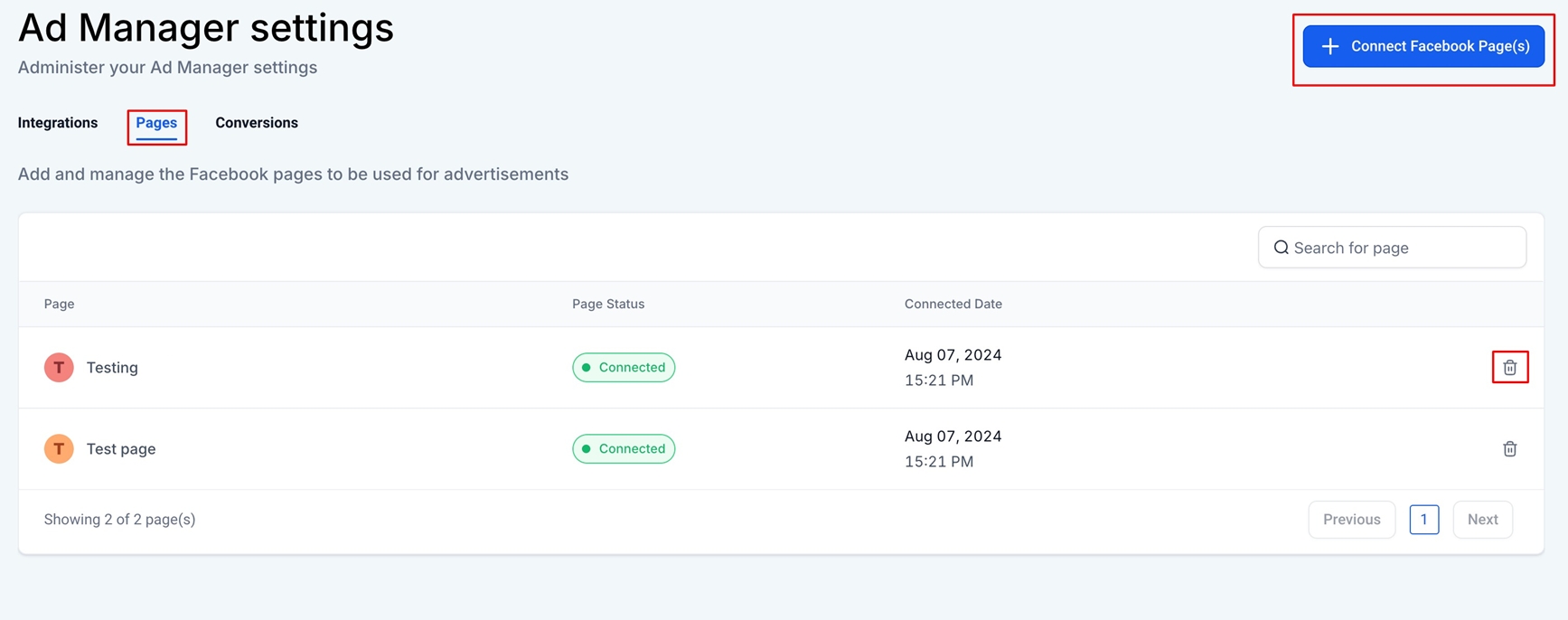1568x620 pixels.
Task: Click the plus icon on Connect button
Action: [1329, 46]
